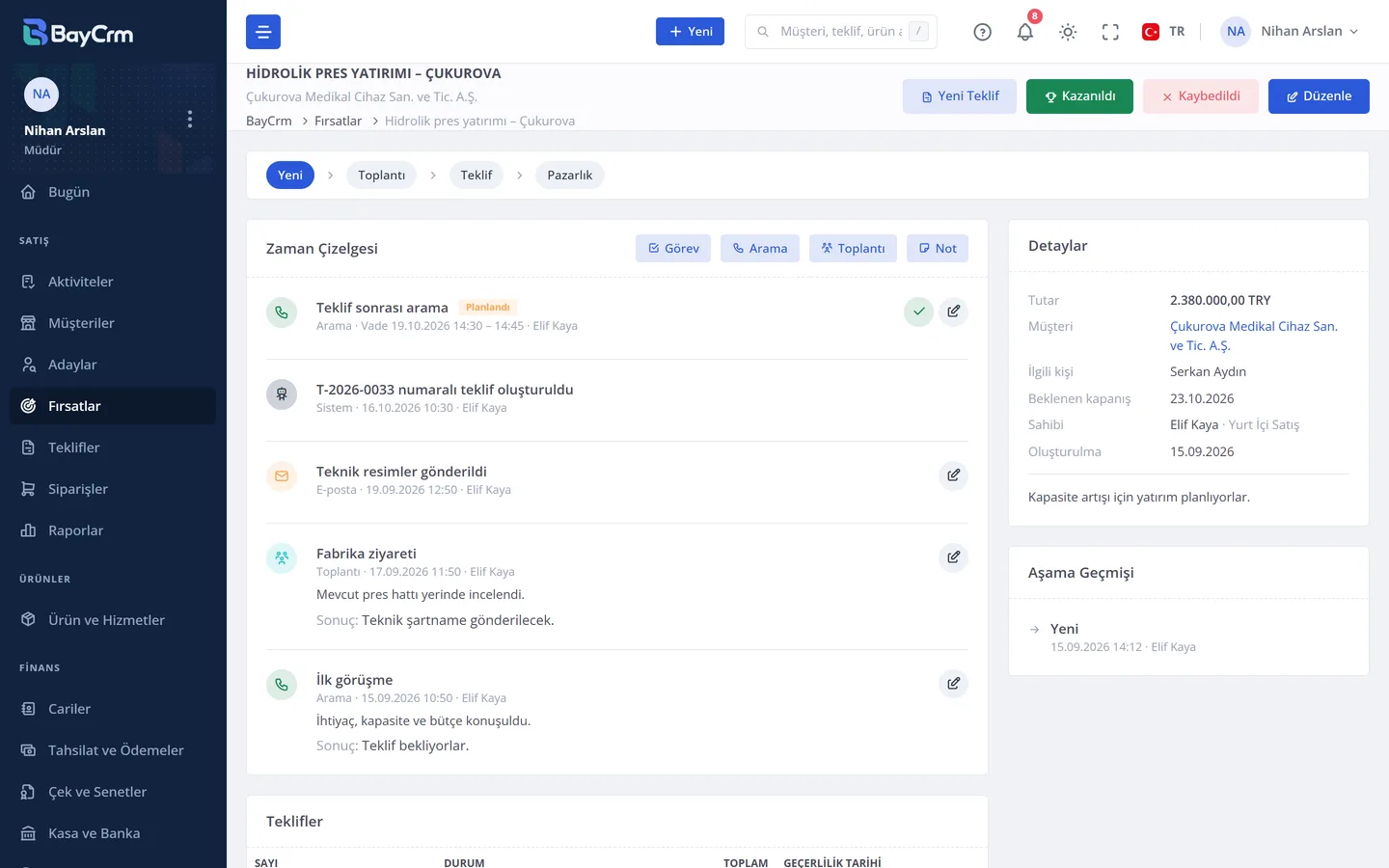Screen dimensions: 1389x868
Task: Add an Arama to the timeline
Action: pyautogui.click(x=760, y=249)
